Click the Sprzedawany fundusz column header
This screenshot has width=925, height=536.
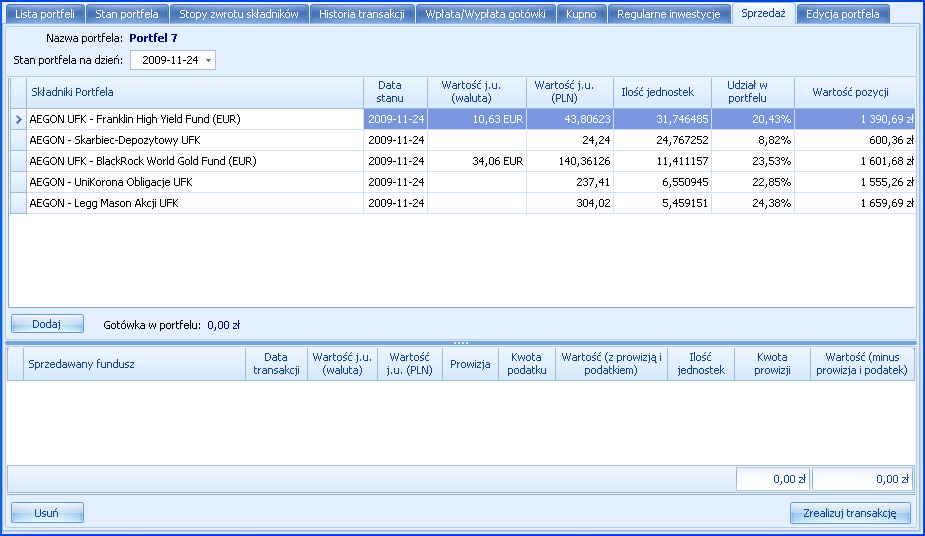point(134,364)
